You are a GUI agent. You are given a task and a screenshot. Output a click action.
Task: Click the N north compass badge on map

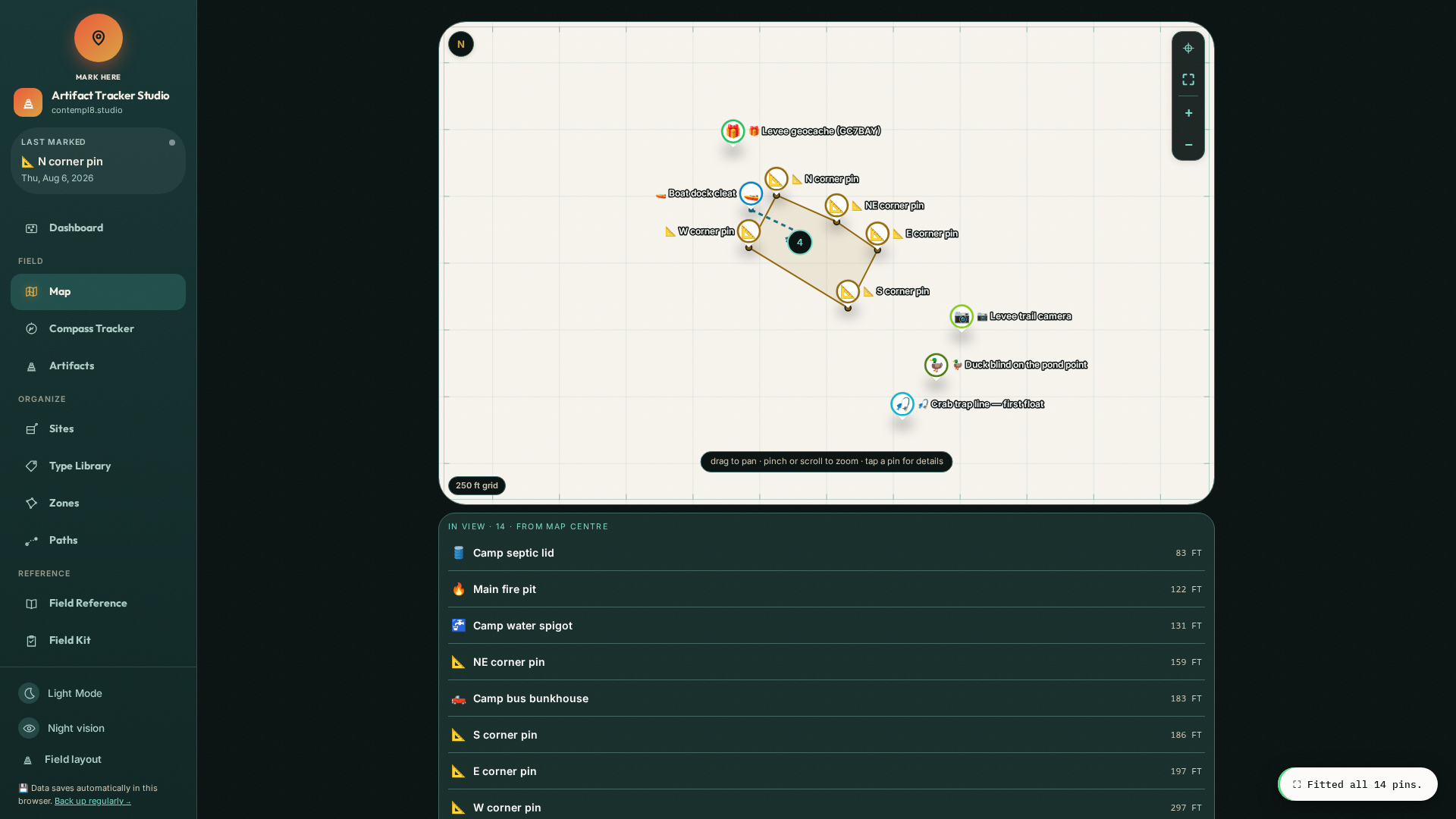tap(461, 44)
